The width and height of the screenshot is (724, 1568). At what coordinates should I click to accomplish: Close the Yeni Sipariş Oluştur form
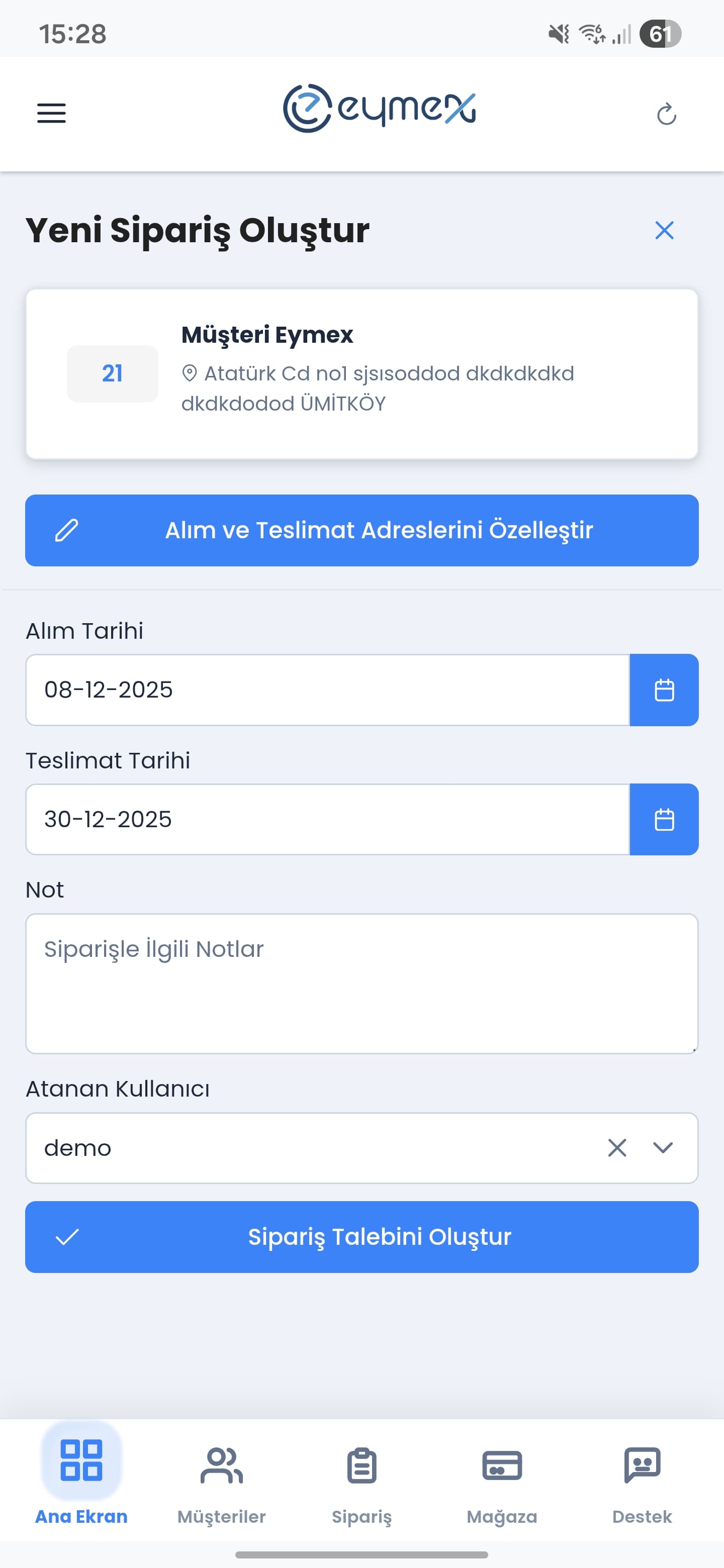tap(664, 230)
